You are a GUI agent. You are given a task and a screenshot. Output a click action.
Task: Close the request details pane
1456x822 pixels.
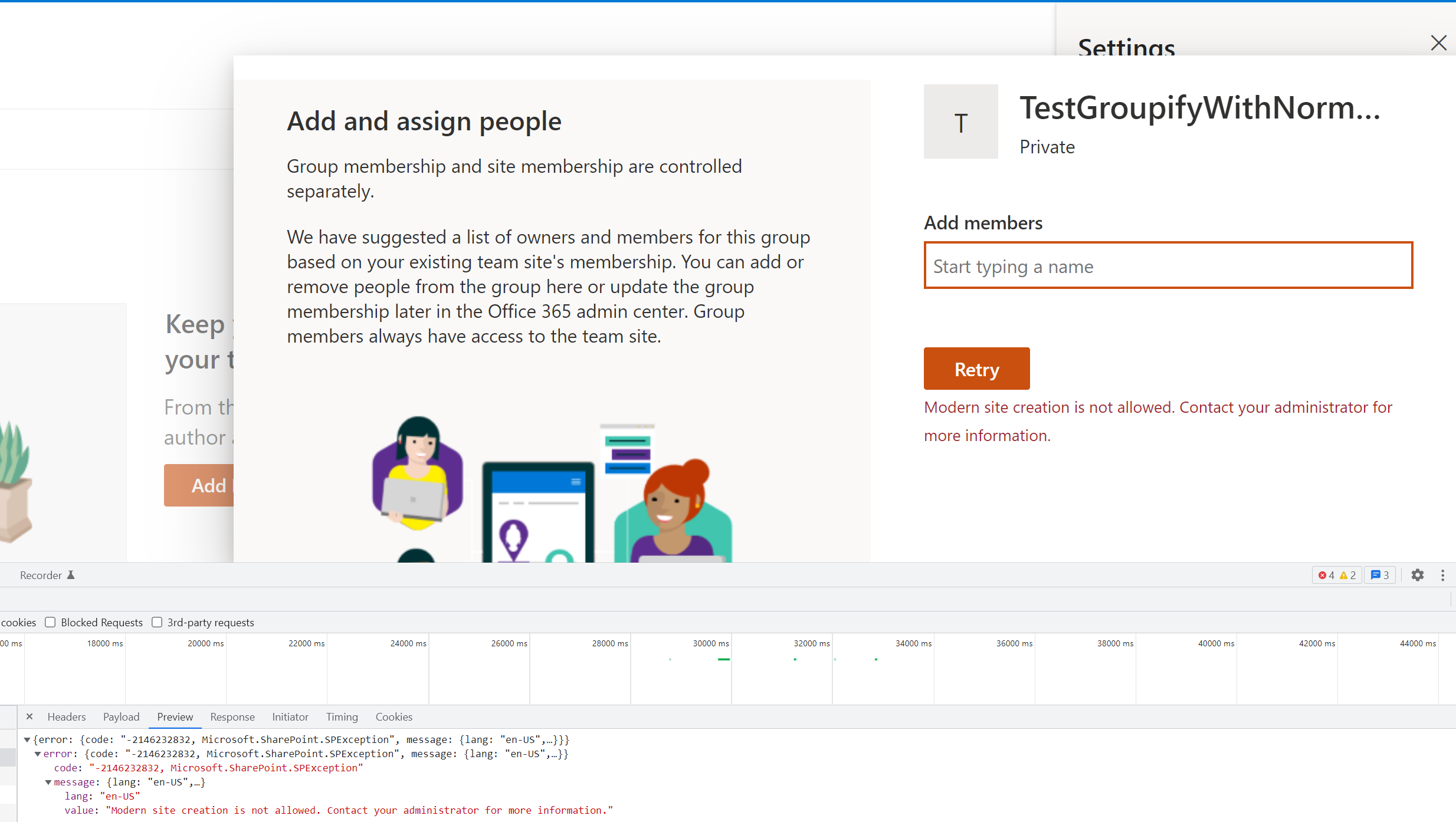click(x=29, y=716)
